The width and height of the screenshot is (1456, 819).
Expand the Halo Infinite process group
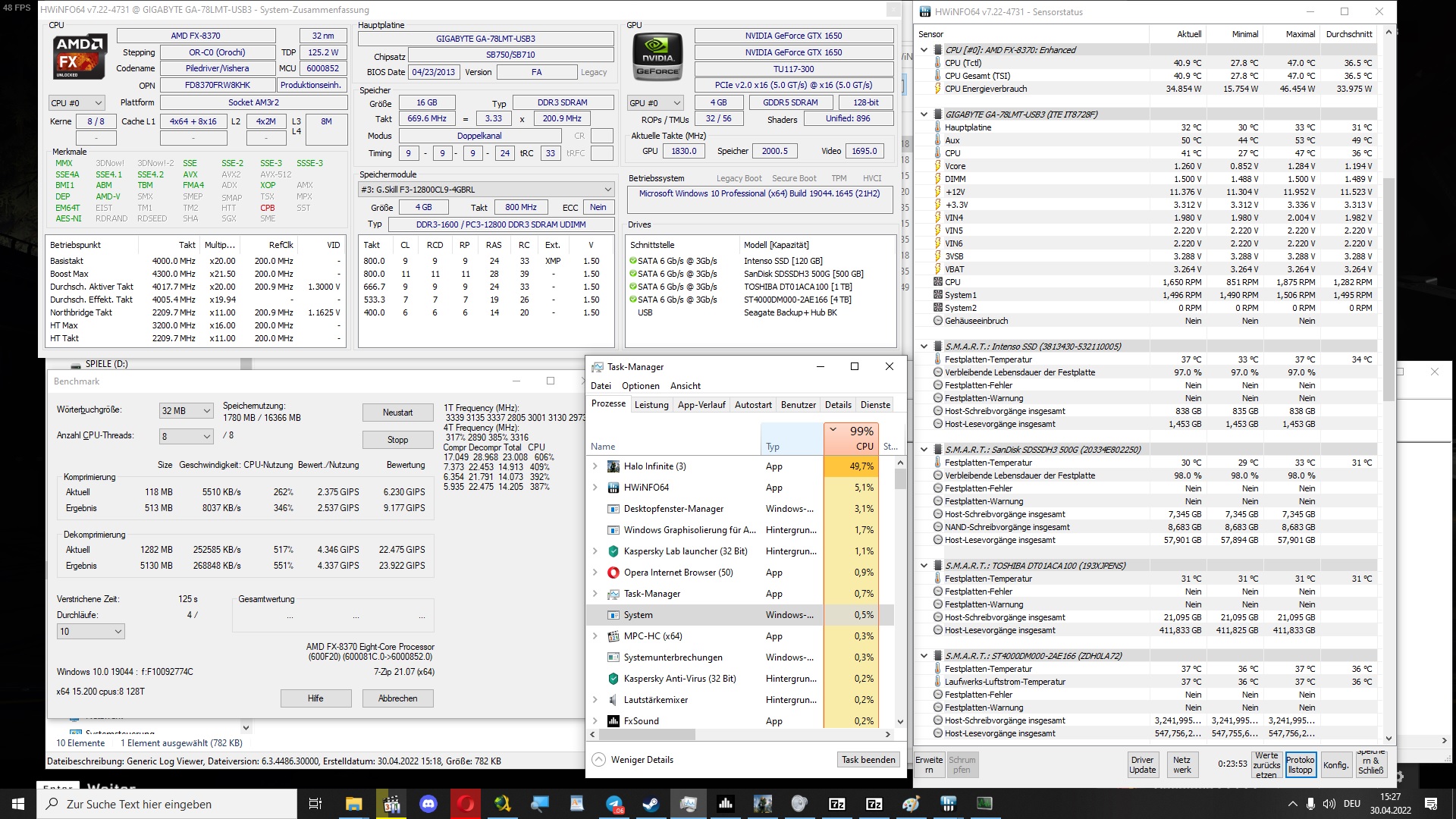pyautogui.click(x=595, y=466)
